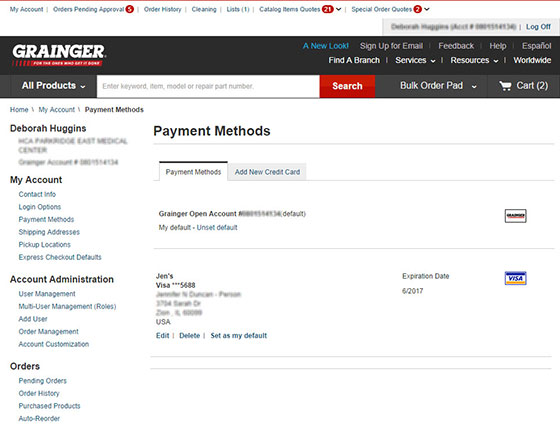Image resolution: width=560 pixels, height=429 pixels.
Task: Open Purchased Products link
Action: pos(49,406)
